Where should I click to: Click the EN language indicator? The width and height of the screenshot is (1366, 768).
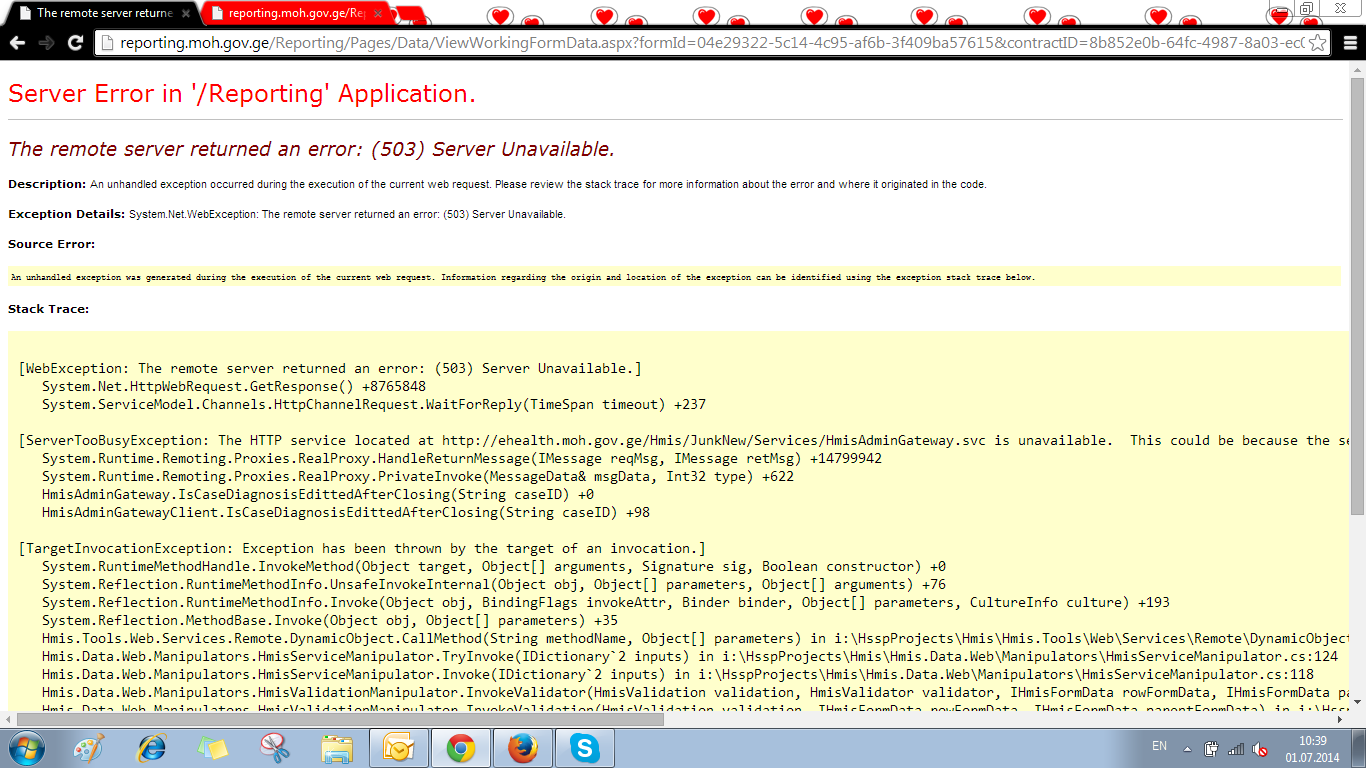click(x=1159, y=746)
